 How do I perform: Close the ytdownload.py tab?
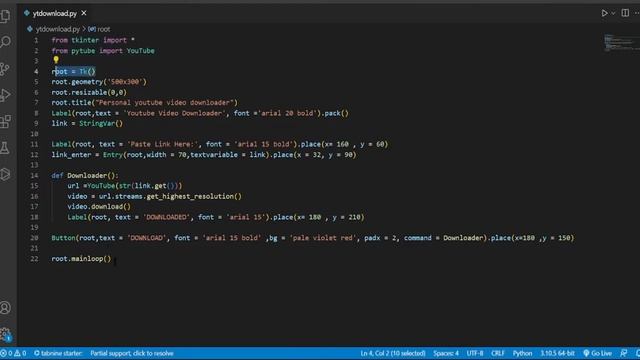coord(84,13)
